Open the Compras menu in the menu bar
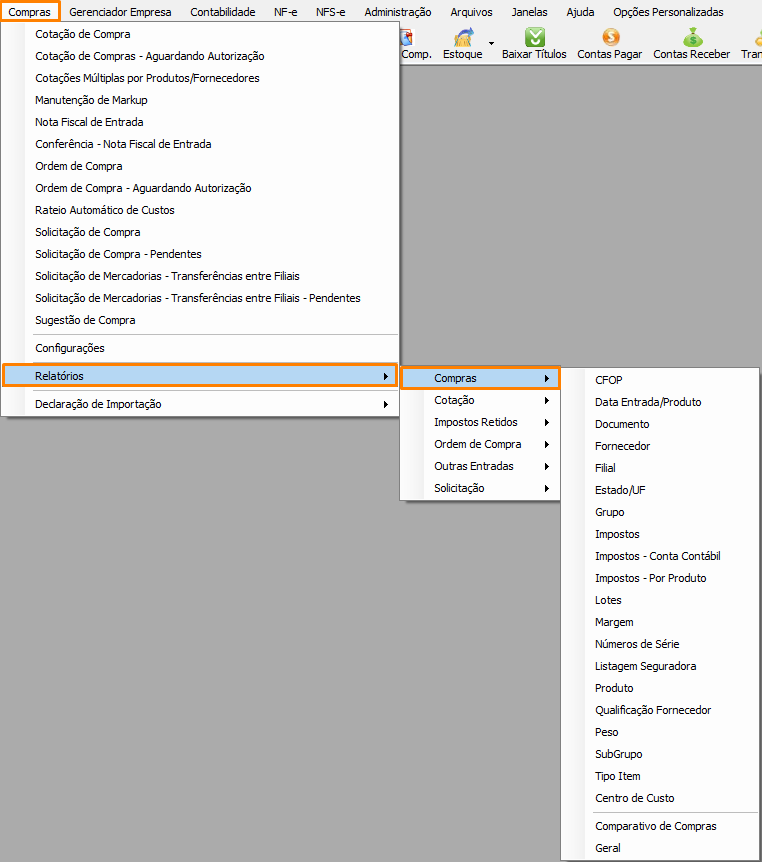The width and height of the screenshot is (762, 862). click(x=30, y=12)
